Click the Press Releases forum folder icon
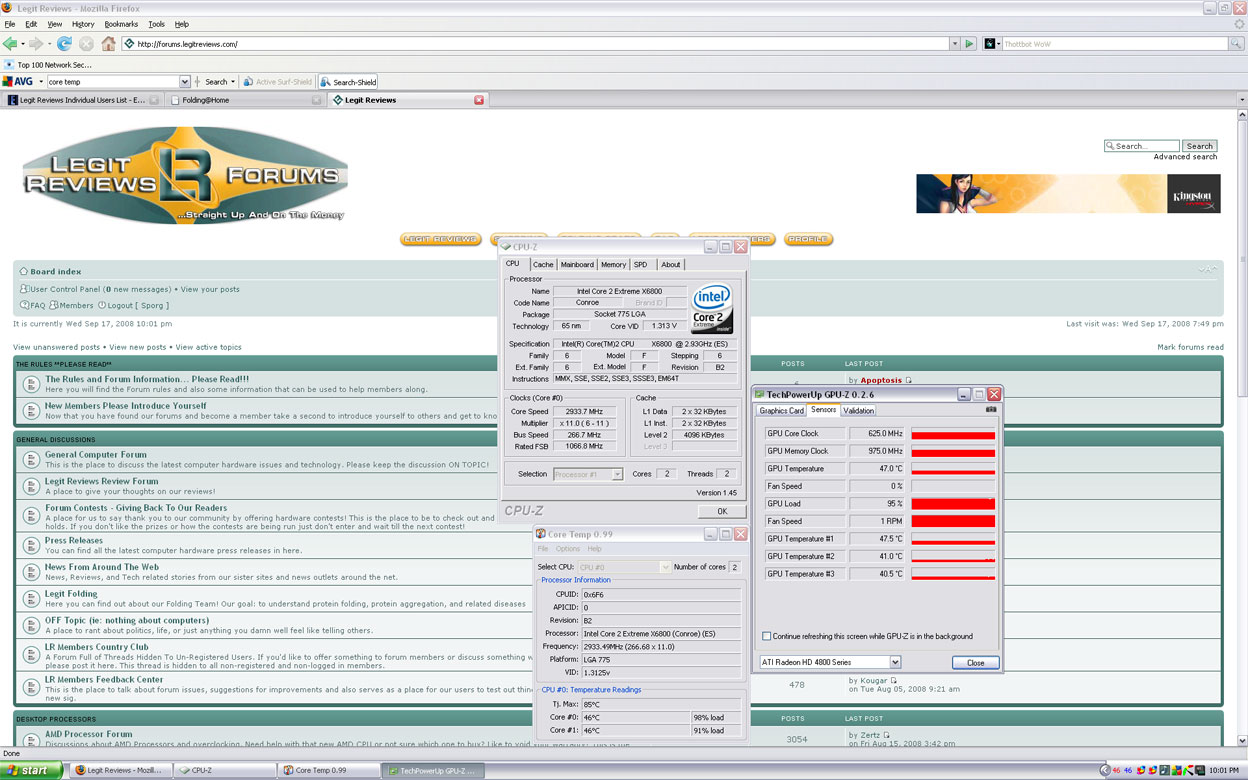This screenshot has width=1248, height=780. pos(30,545)
